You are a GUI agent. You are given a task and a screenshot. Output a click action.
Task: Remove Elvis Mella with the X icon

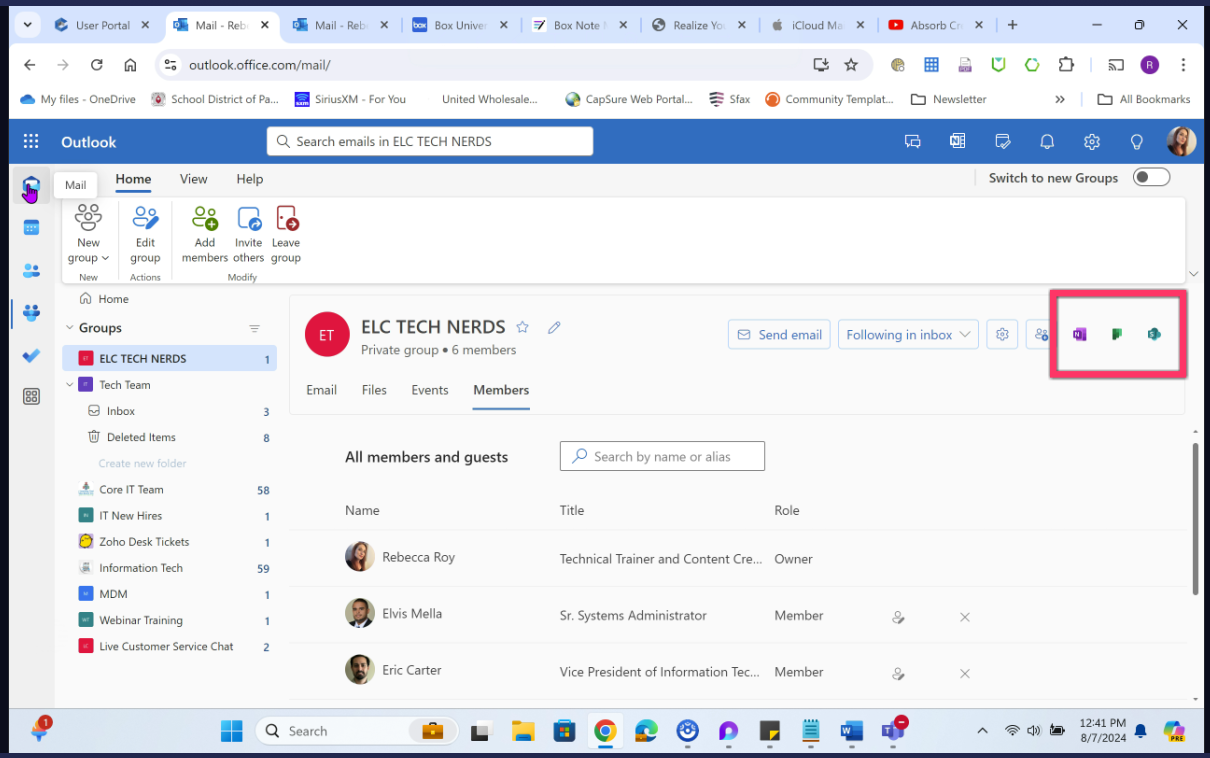pos(965,617)
